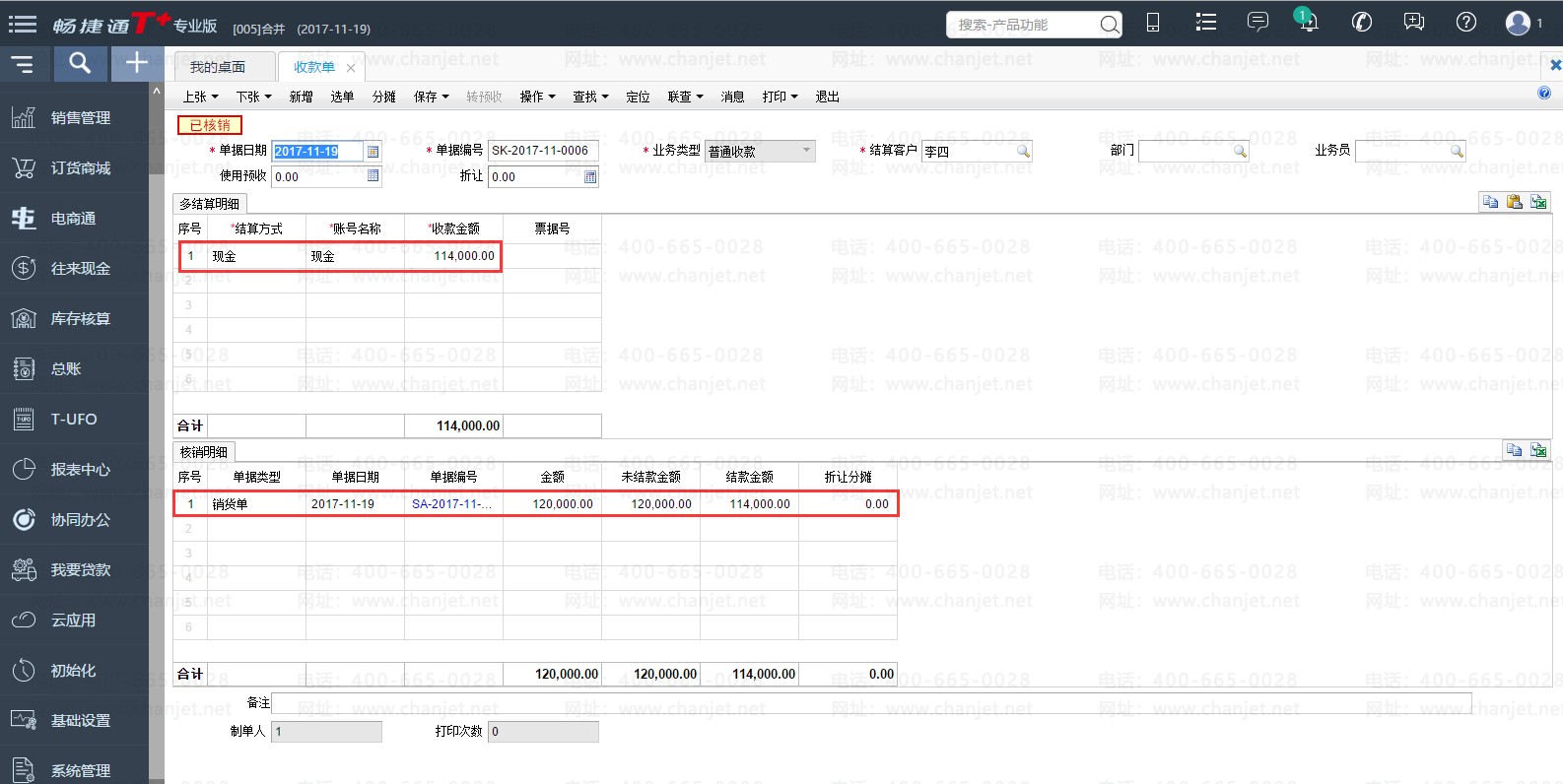Open the notification bell with badge
1563x784 pixels.
pos(1308,21)
